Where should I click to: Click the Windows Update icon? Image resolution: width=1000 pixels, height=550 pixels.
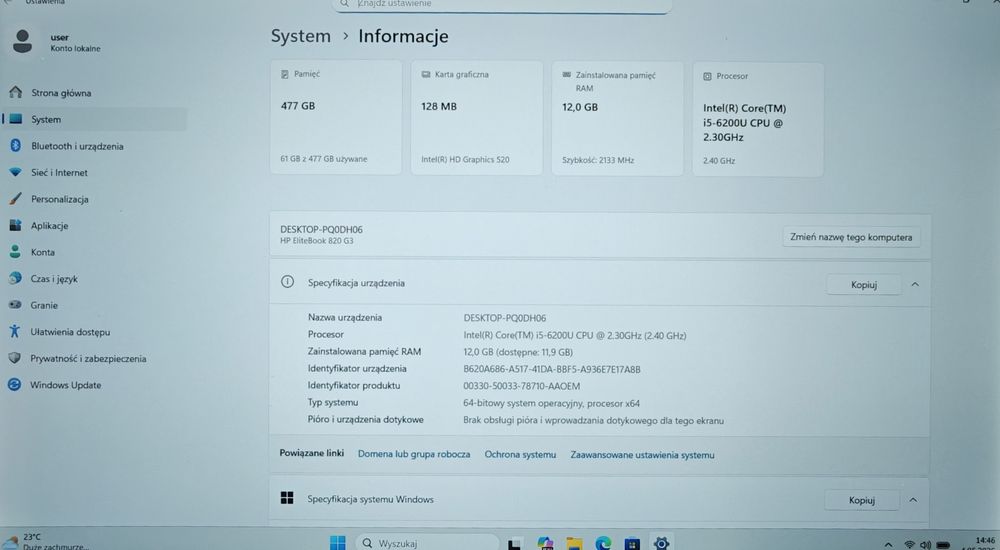(15, 385)
